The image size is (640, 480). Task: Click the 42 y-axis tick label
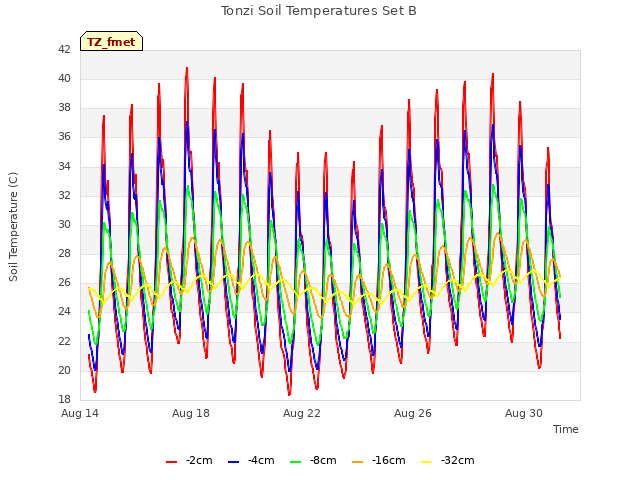tap(64, 49)
